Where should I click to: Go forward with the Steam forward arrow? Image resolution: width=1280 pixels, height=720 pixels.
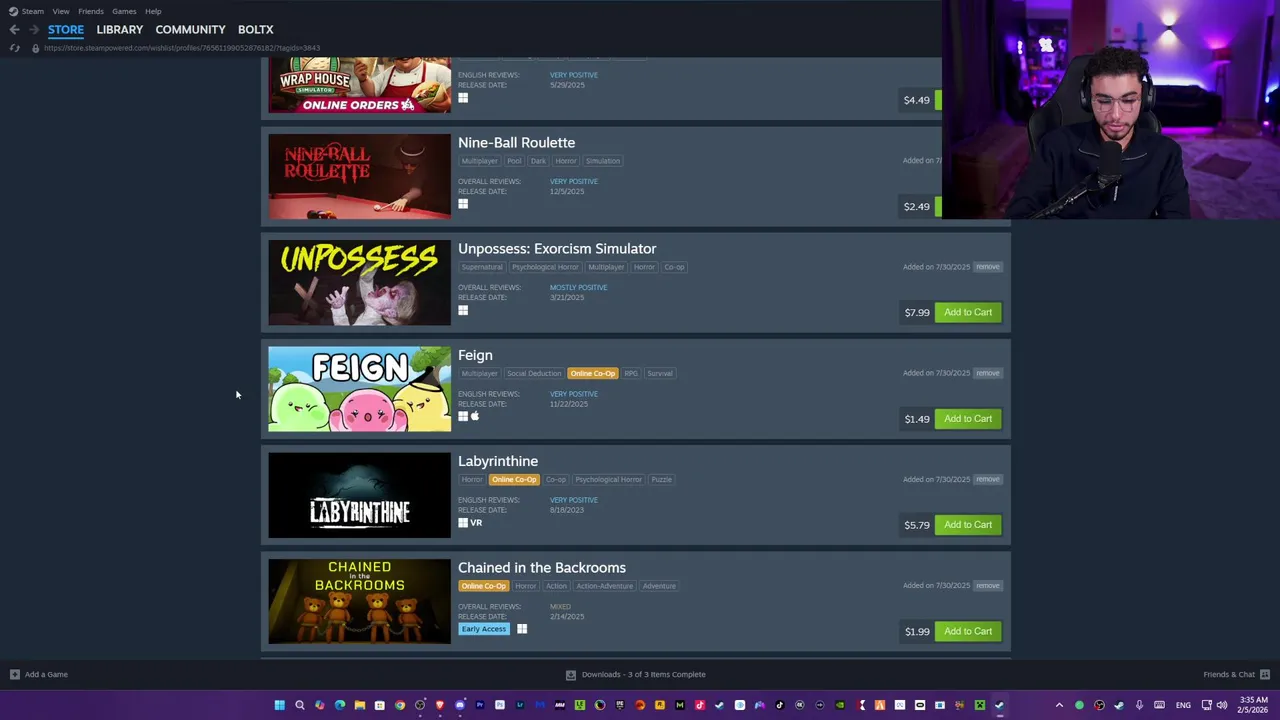tap(33, 29)
